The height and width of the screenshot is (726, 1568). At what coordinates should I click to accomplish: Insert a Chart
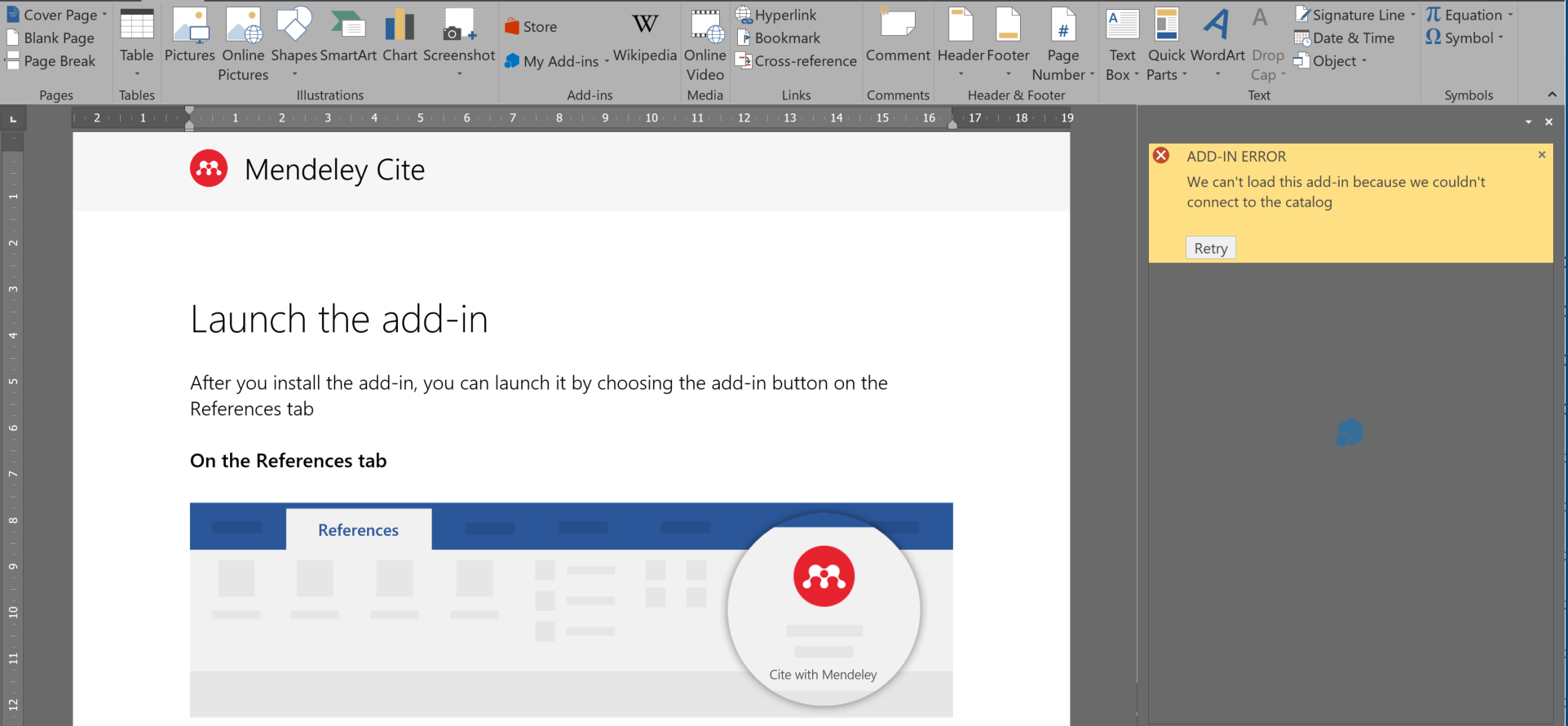(x=400, y=36)
